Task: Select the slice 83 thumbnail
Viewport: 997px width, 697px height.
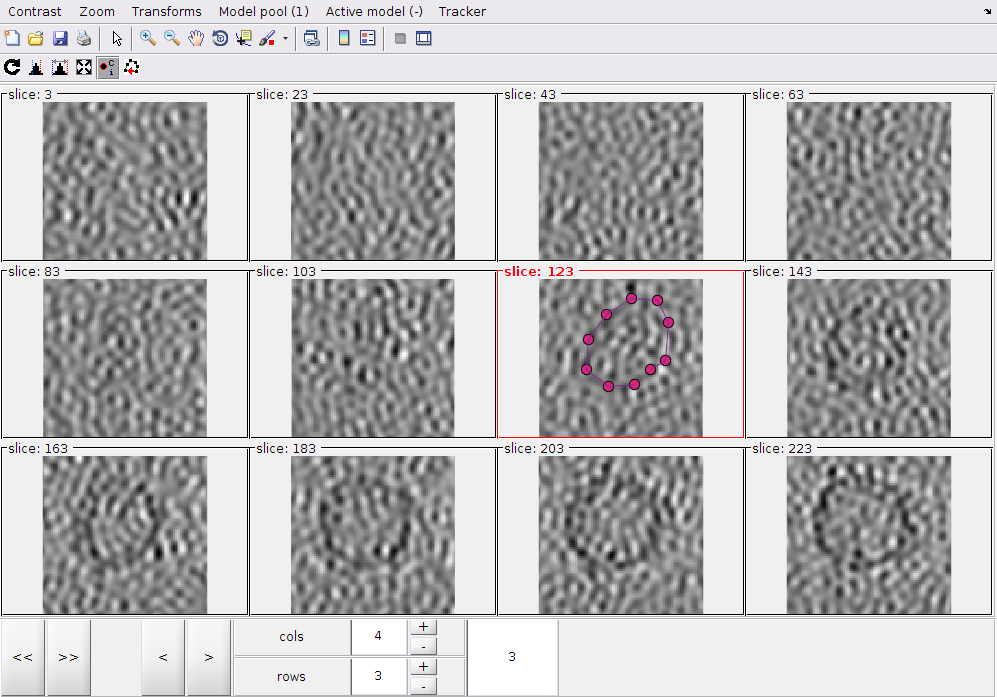Action: click(x=125, y=357)
